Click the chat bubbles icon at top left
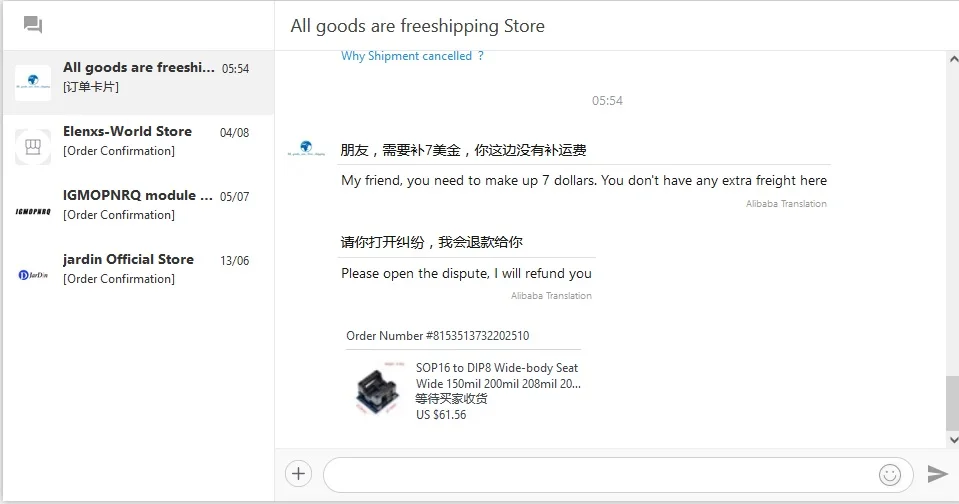The image size is (959, 504). click(32, 24)
